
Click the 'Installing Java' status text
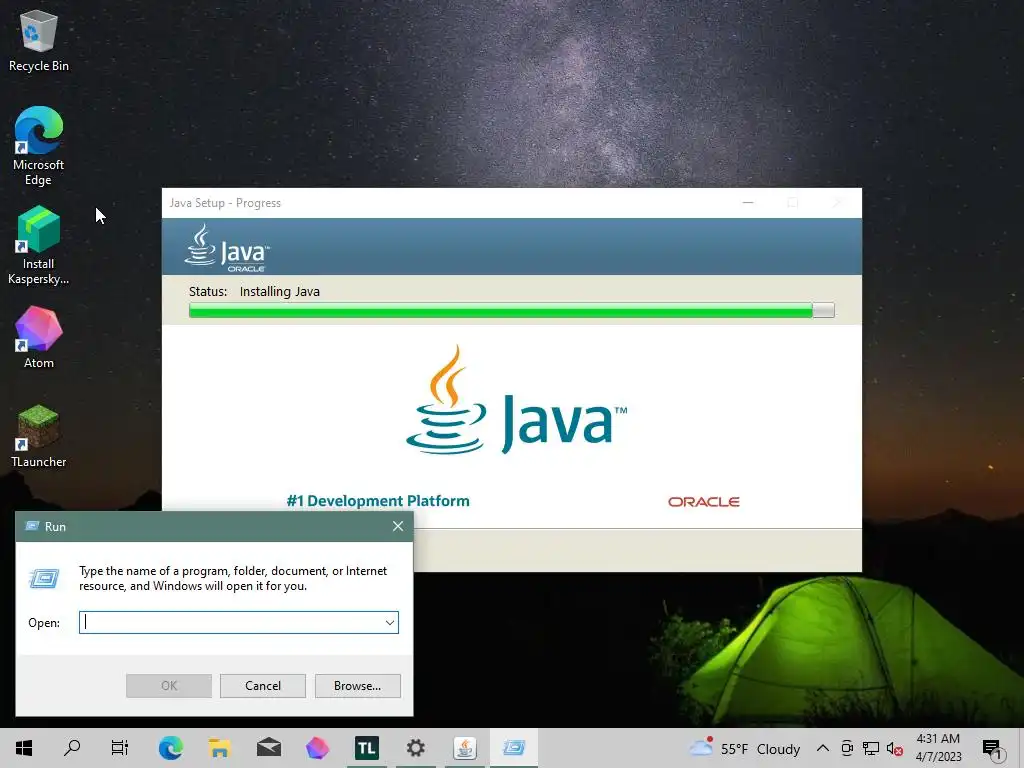pyautogui.click(x=280, y=291)
